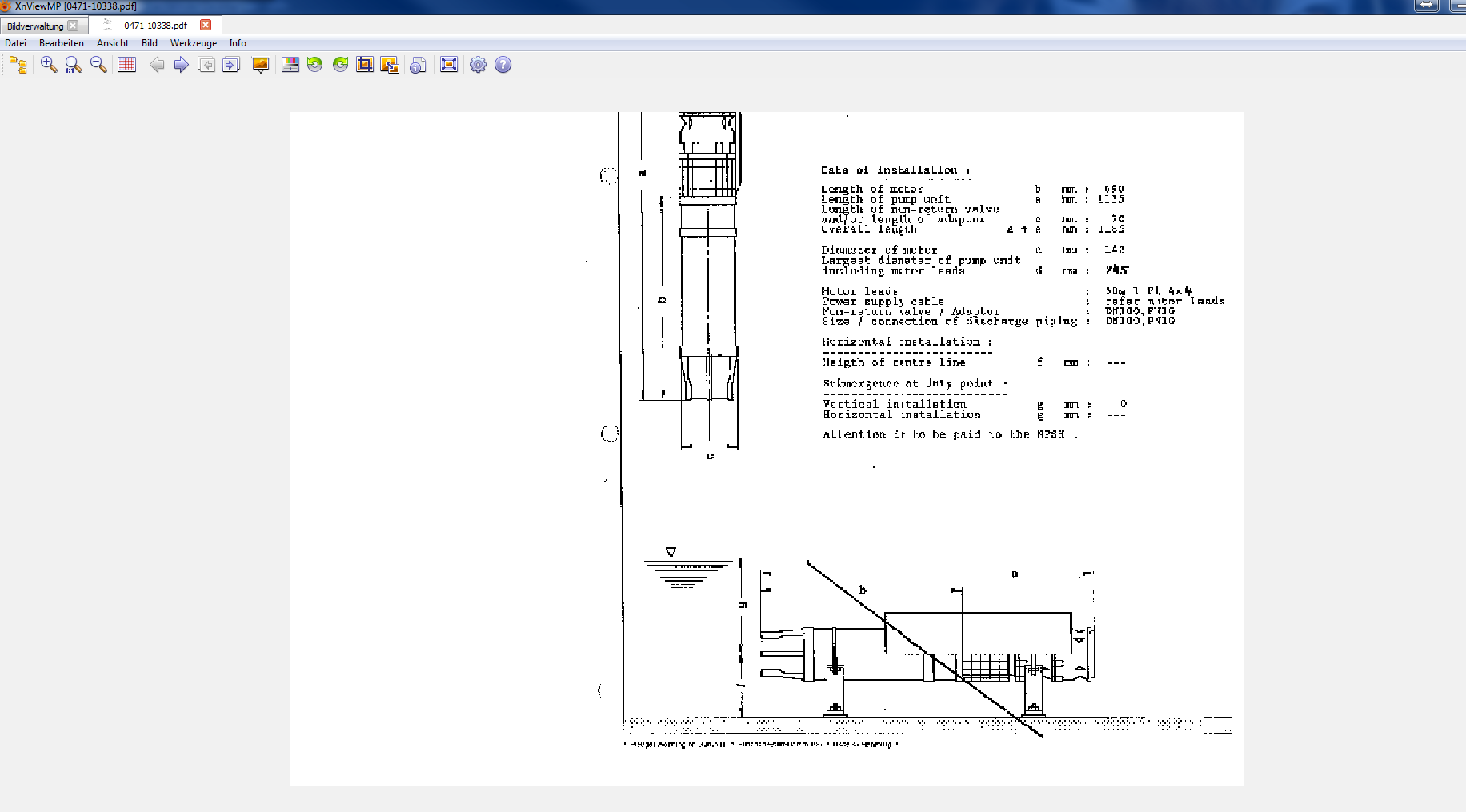Image resolution: width=1466 pixels, height=812 pixels.
Task: Go to the next file with the blue arrow
Action: 182,65
